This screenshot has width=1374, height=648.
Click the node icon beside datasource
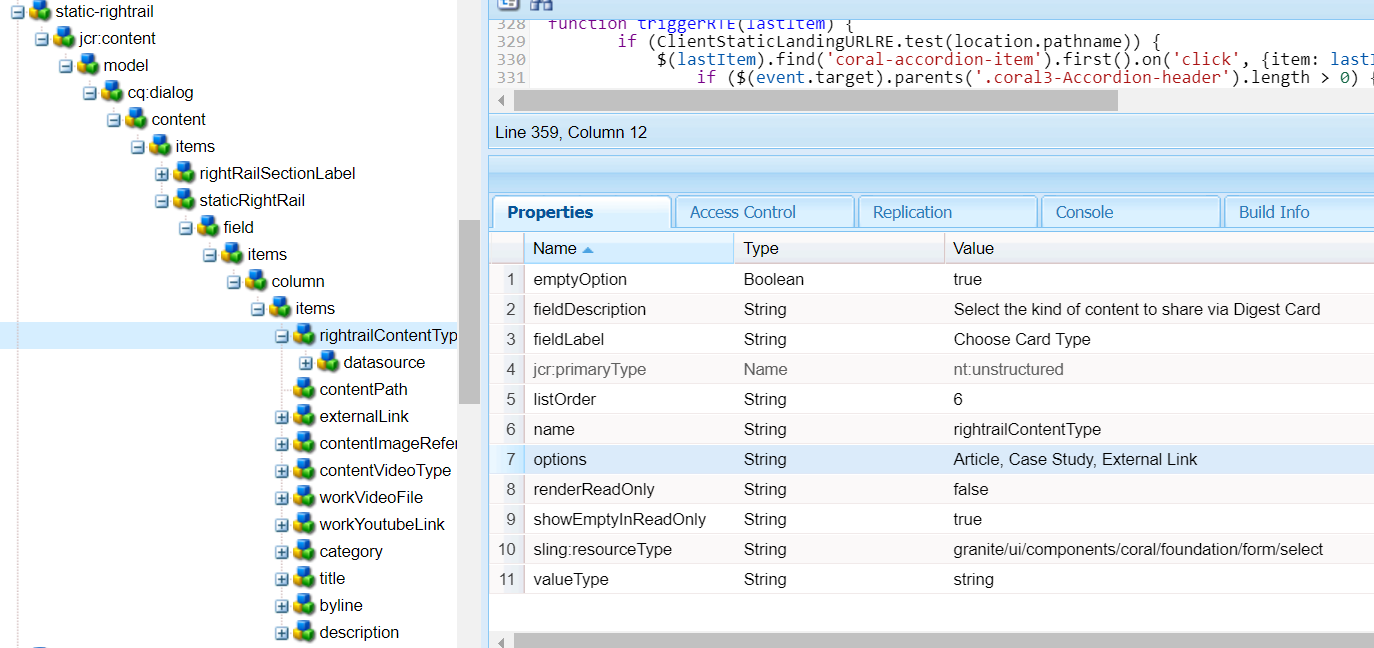pyautogui.click(x=326, y=362)
